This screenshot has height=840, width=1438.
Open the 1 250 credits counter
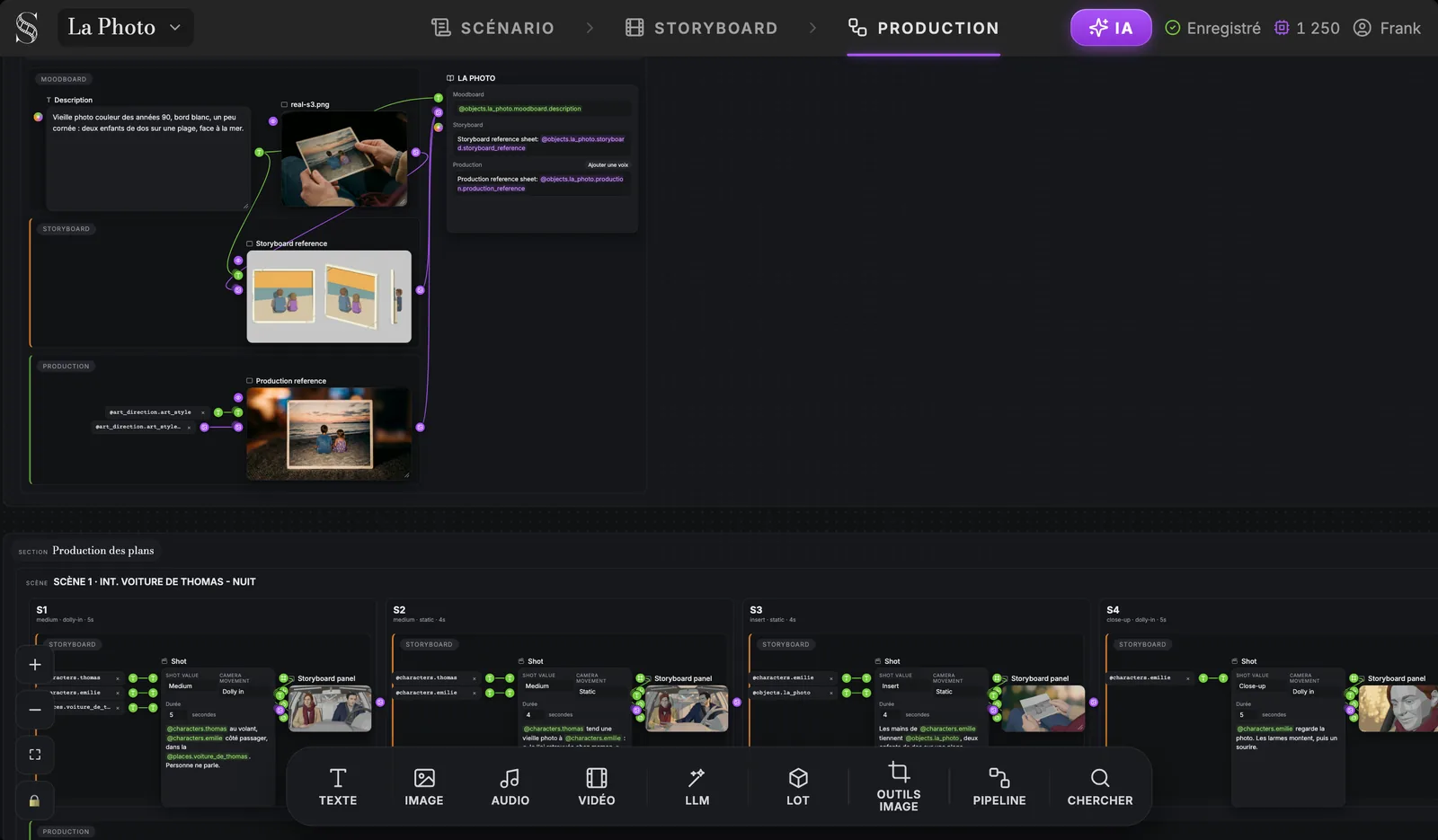[1307, 28]
